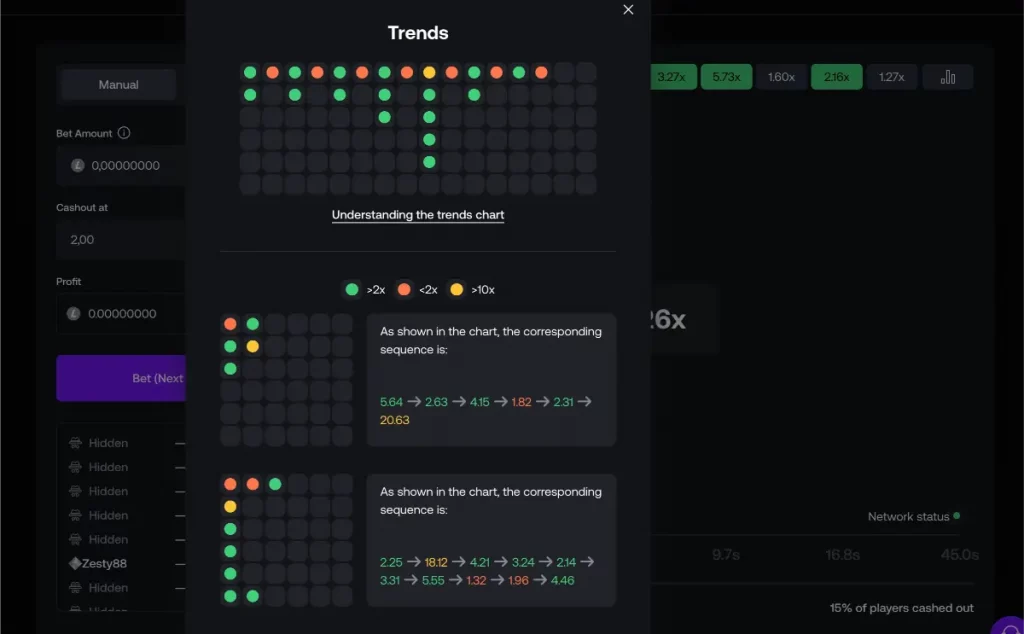Click the yellow 18.12 sequence value
The height and width of the screenshot is (634, 1024).
[436, 562]
